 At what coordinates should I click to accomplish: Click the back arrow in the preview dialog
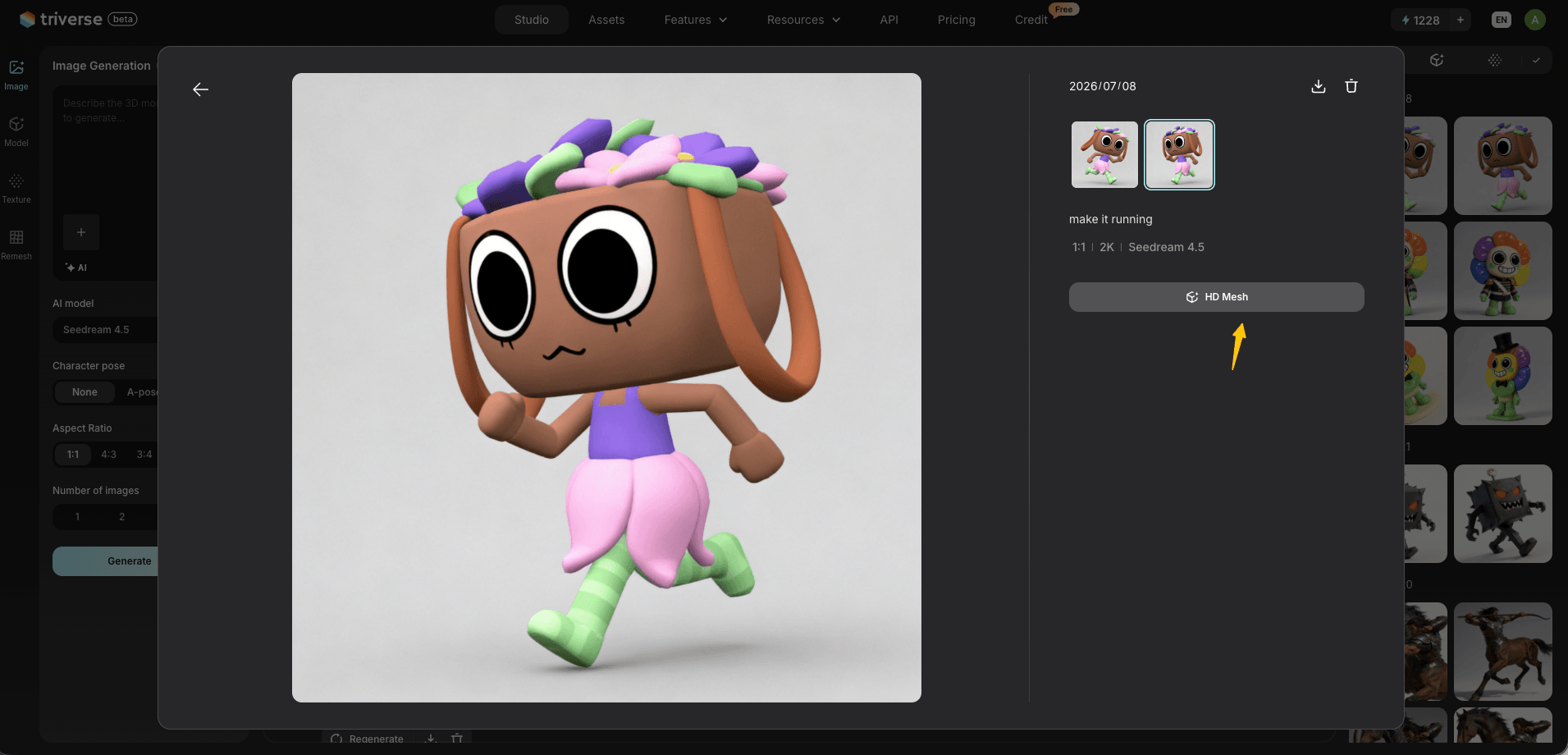coord(200,89)
